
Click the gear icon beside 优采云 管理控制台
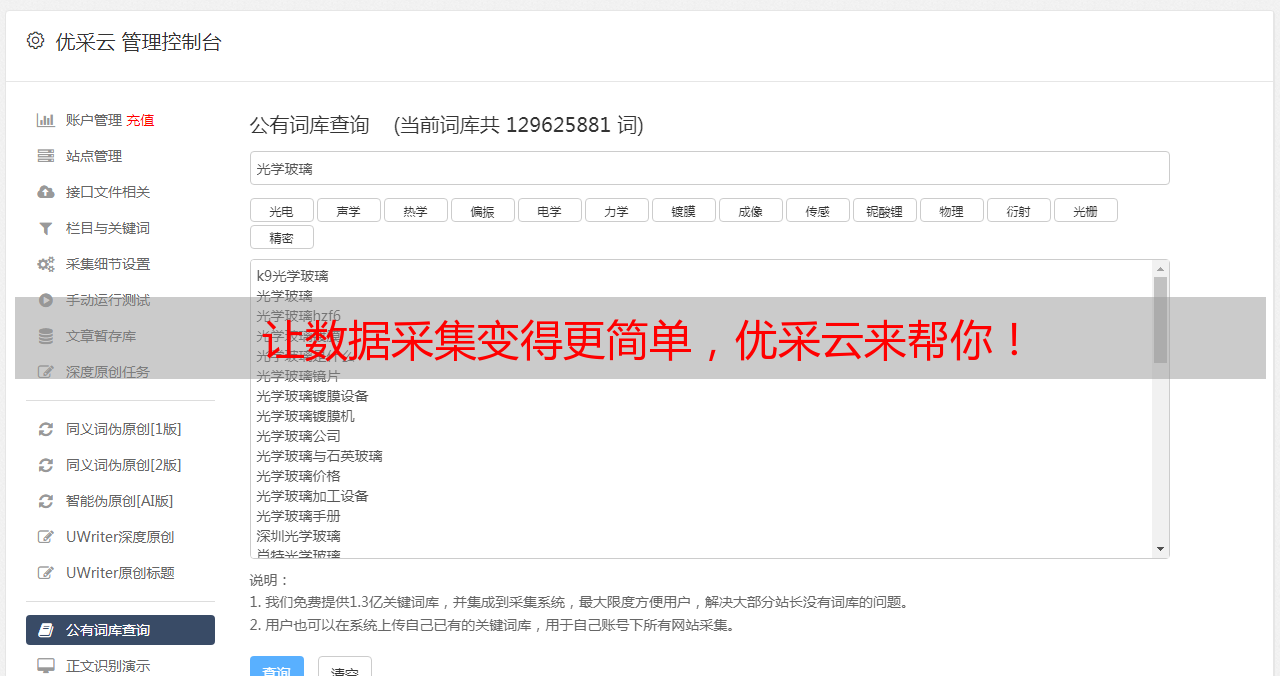click(x=36, y=41)
